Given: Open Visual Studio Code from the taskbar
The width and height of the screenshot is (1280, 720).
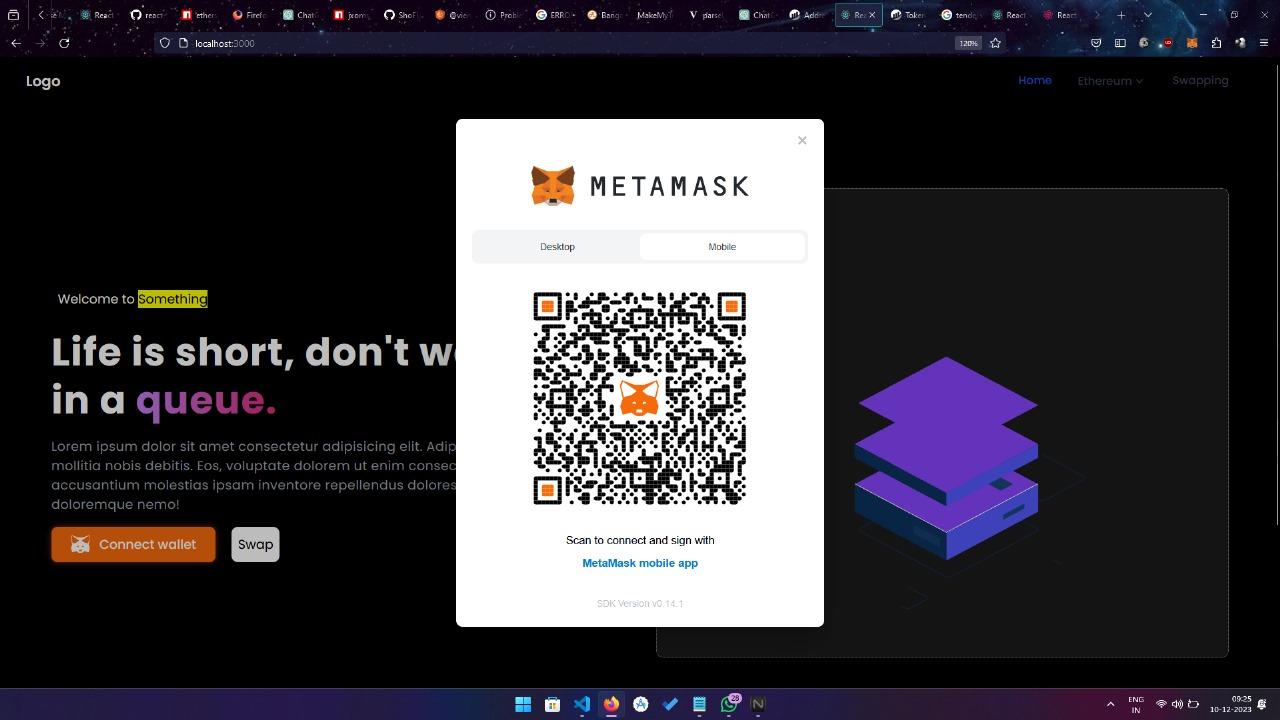Looking at the screenshot, I should (582, 704).
